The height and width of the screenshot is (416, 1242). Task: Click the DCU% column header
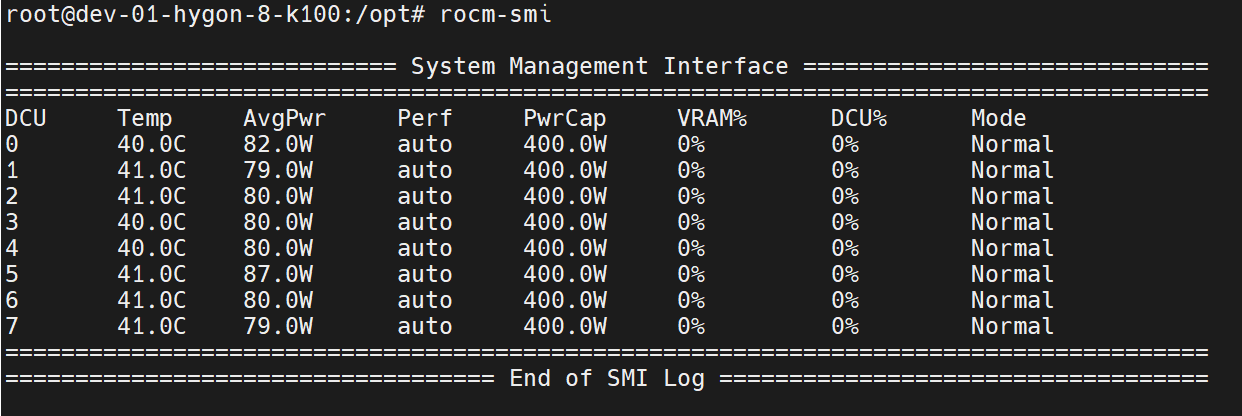pos(859,118)
